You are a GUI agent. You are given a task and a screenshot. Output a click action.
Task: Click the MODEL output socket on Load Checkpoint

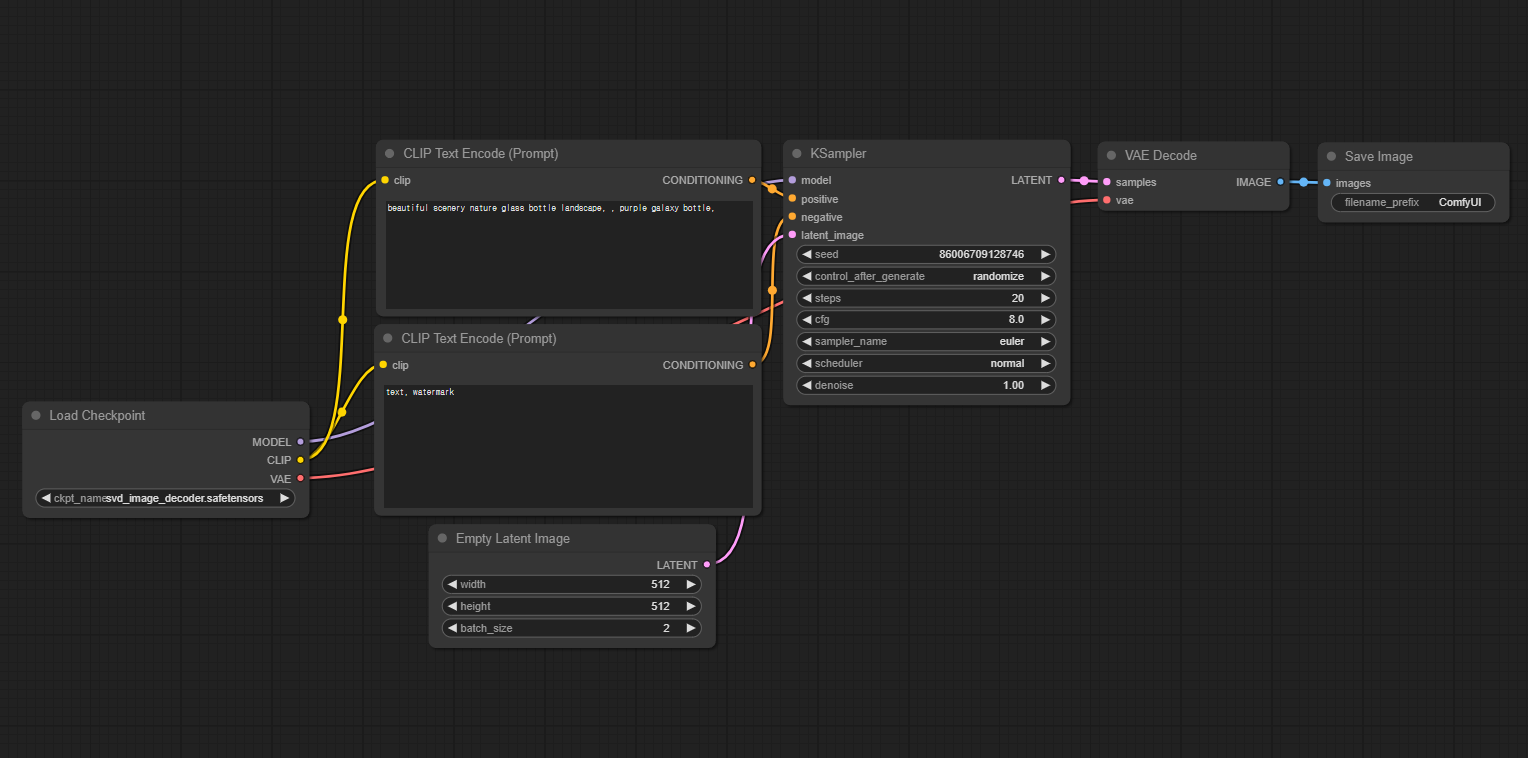click(x=300, y=441)
